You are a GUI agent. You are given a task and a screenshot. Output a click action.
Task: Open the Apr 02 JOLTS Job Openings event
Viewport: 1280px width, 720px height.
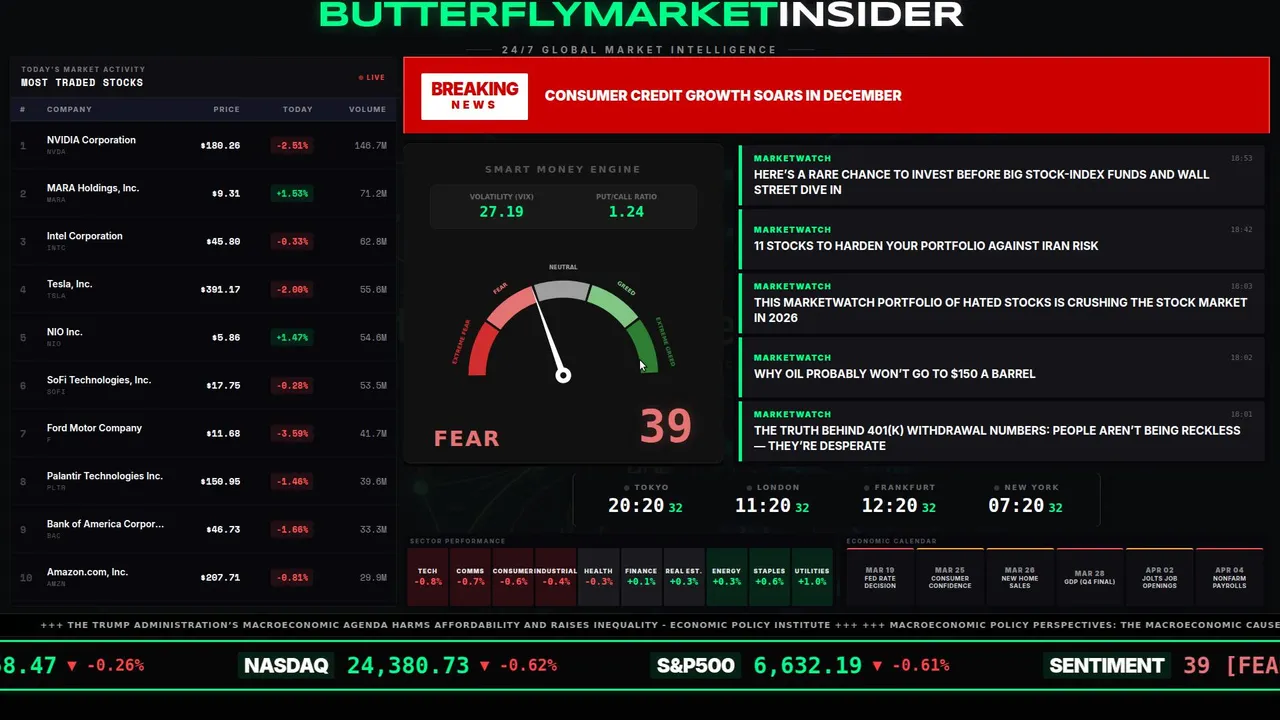coord(1160,577)
